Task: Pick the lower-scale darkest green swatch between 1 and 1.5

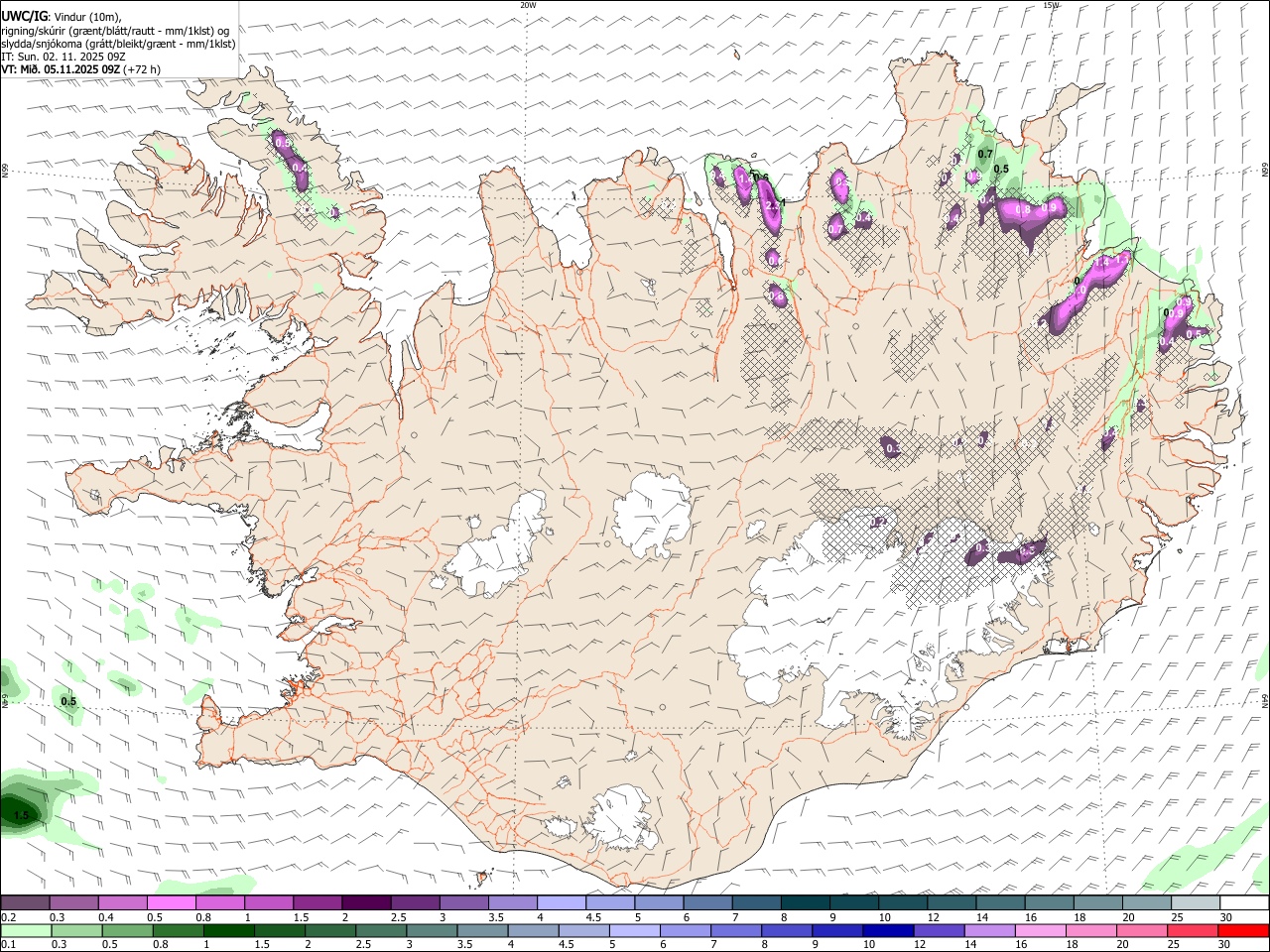Action: tap(228, 930)
